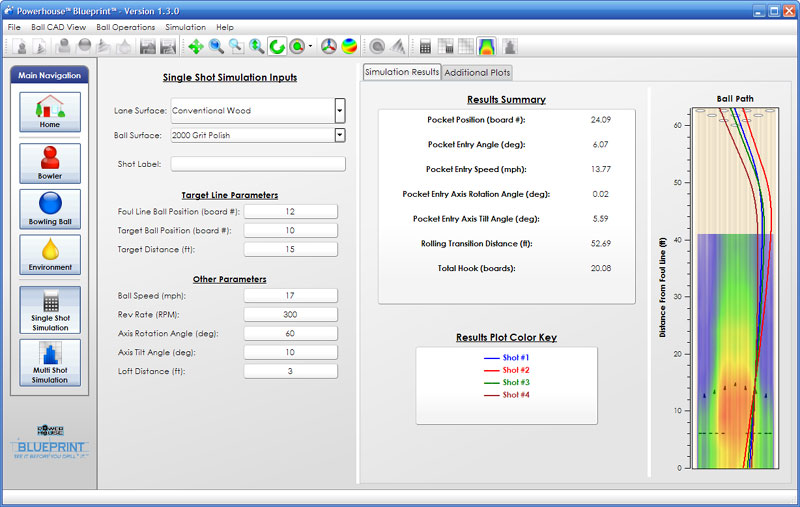
Task: Click the Ball Speed input field
Action: click(290, 295)
